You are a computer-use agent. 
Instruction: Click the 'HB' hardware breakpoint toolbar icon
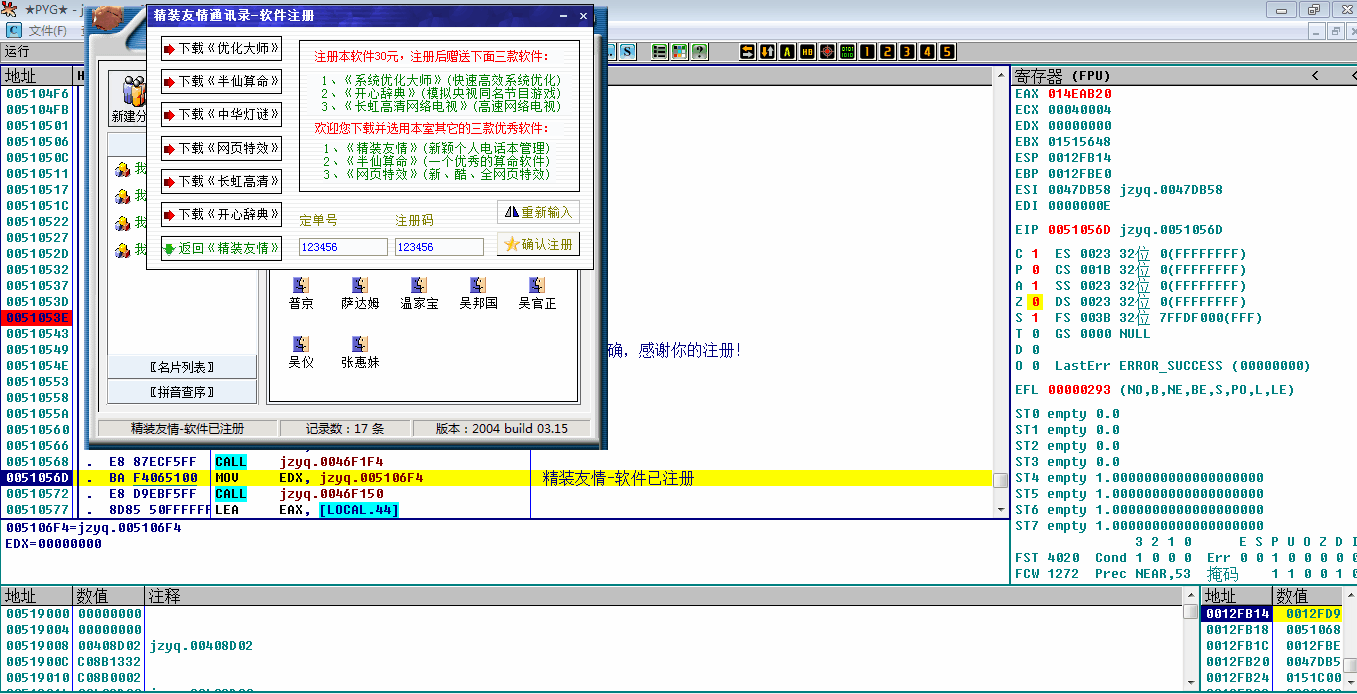807,51
